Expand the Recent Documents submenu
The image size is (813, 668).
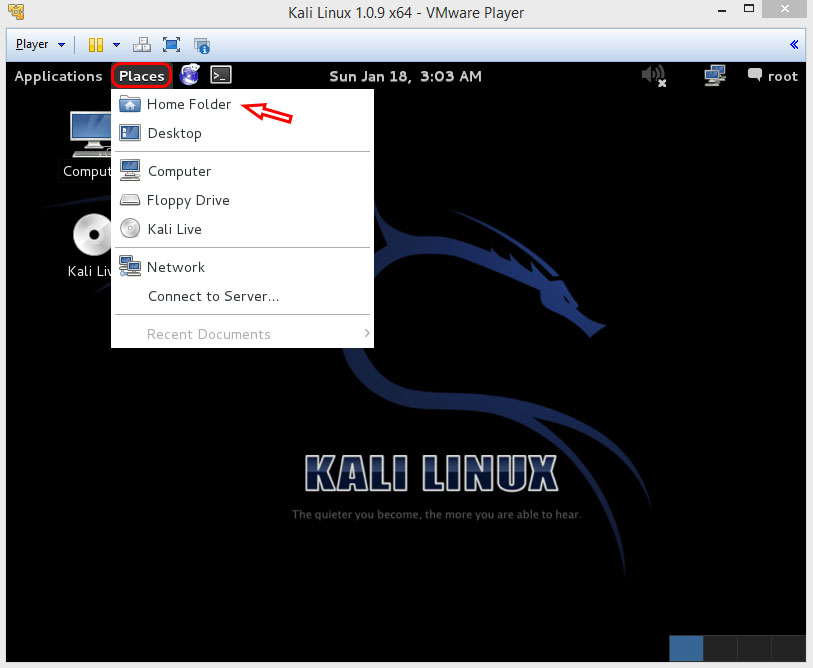pyautogui.click(x=242, y=334)
